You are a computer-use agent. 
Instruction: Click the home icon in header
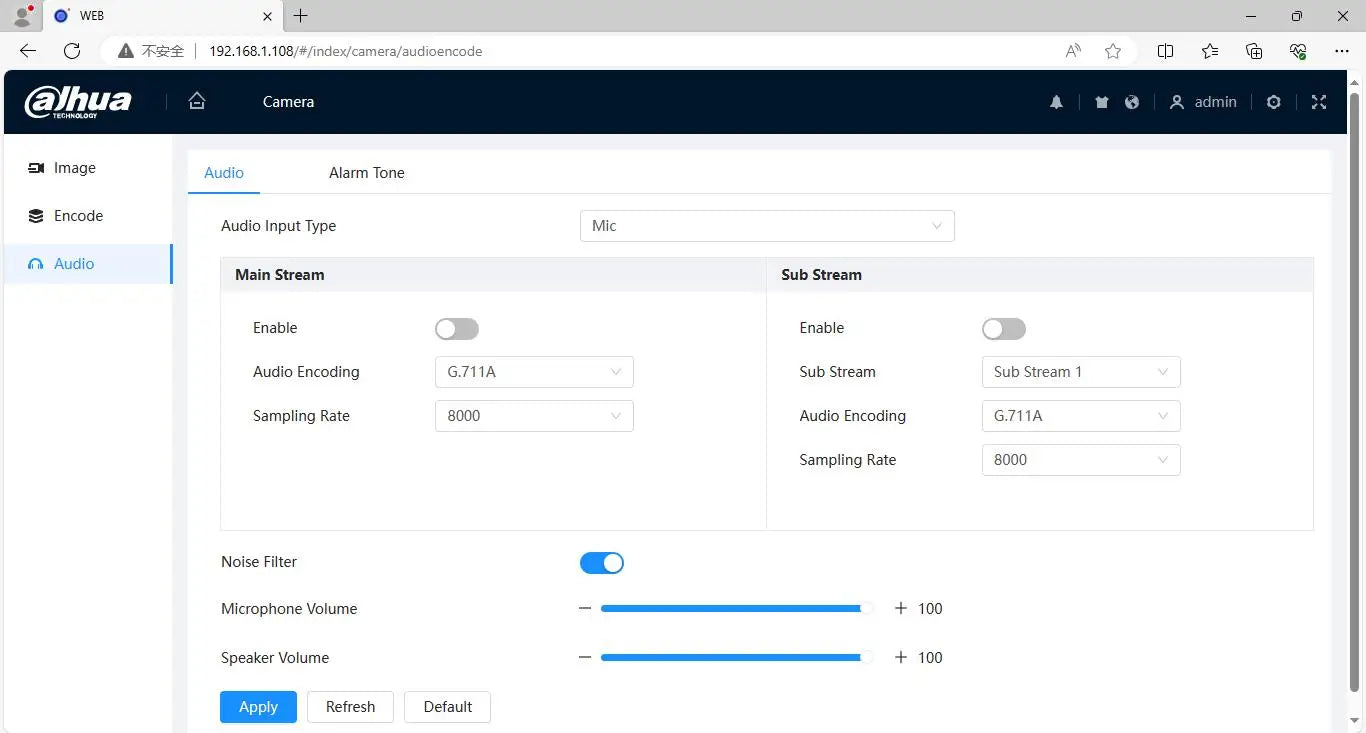(197, 101)
